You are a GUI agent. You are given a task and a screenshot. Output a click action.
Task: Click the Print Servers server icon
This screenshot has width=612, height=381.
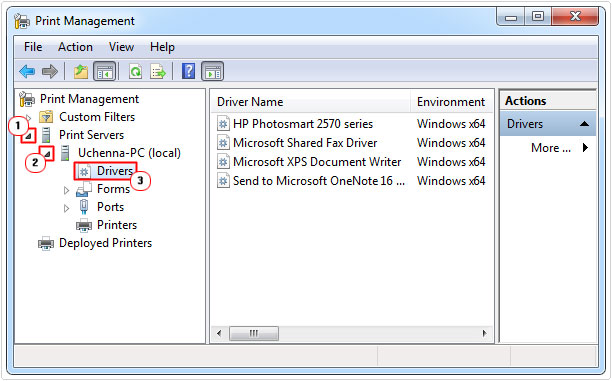(46, 135)
